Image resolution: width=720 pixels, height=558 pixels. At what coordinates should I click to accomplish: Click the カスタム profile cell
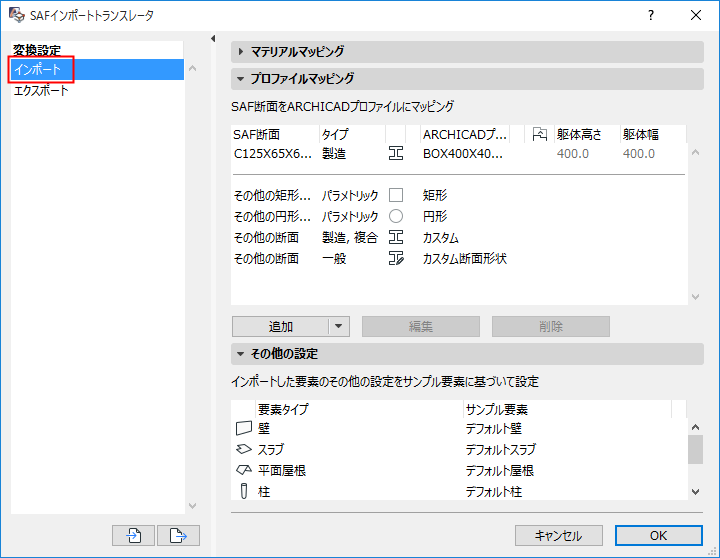click(441, 237)
